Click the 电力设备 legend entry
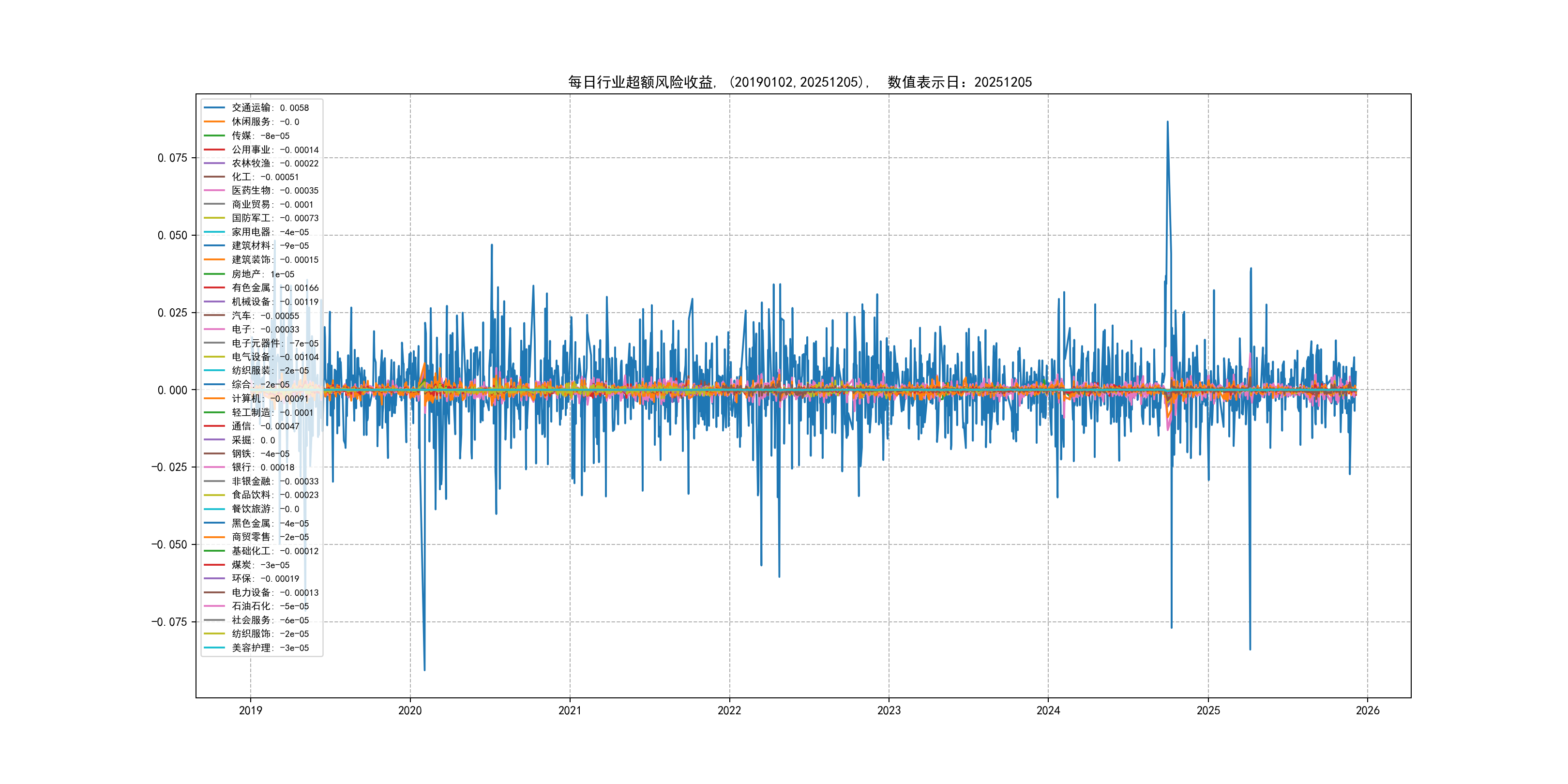 point(274,592)
